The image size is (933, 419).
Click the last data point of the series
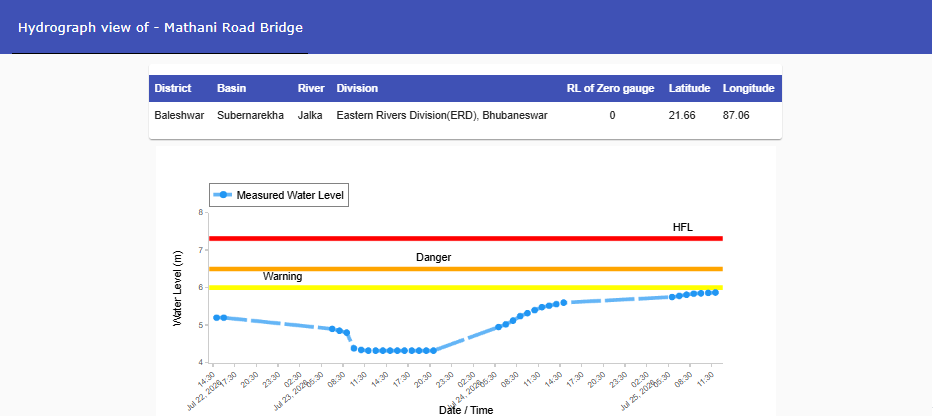pos(715,293)
